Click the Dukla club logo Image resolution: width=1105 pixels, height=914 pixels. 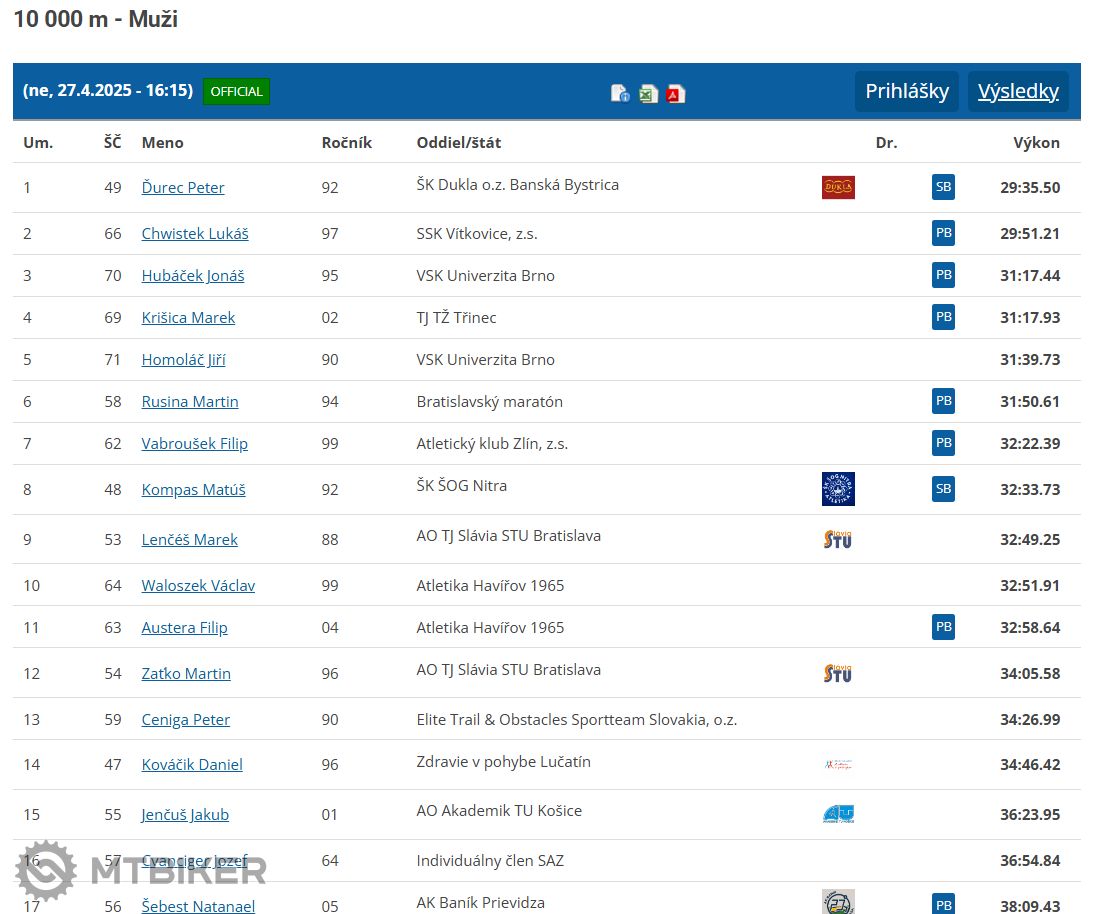pos(838,187)
